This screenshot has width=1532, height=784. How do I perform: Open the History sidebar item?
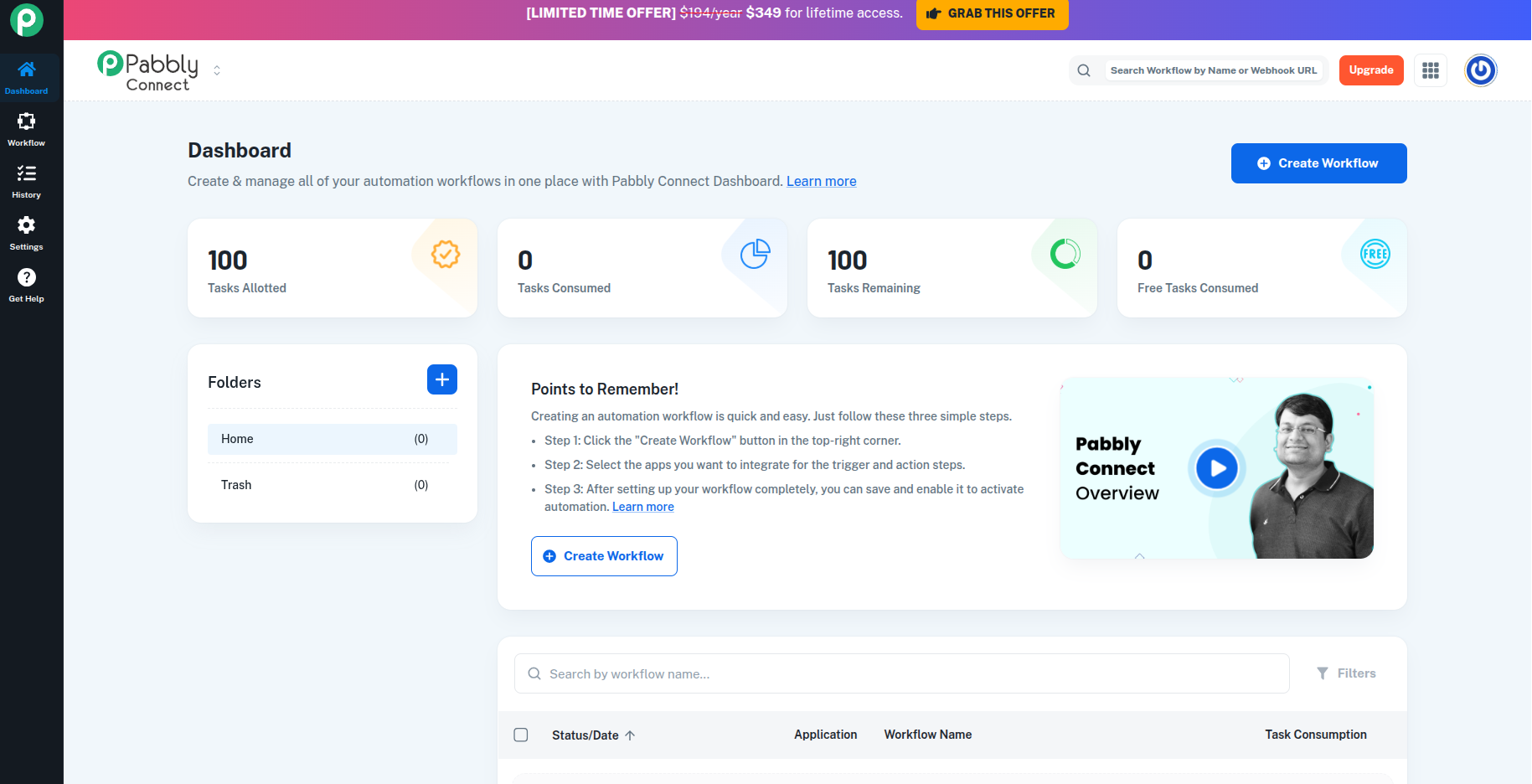[27, 181]
